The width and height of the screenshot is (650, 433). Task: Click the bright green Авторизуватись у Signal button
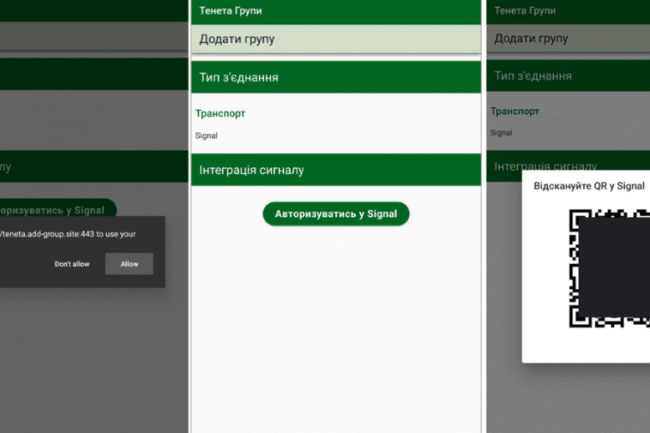[x=336, y=214]
